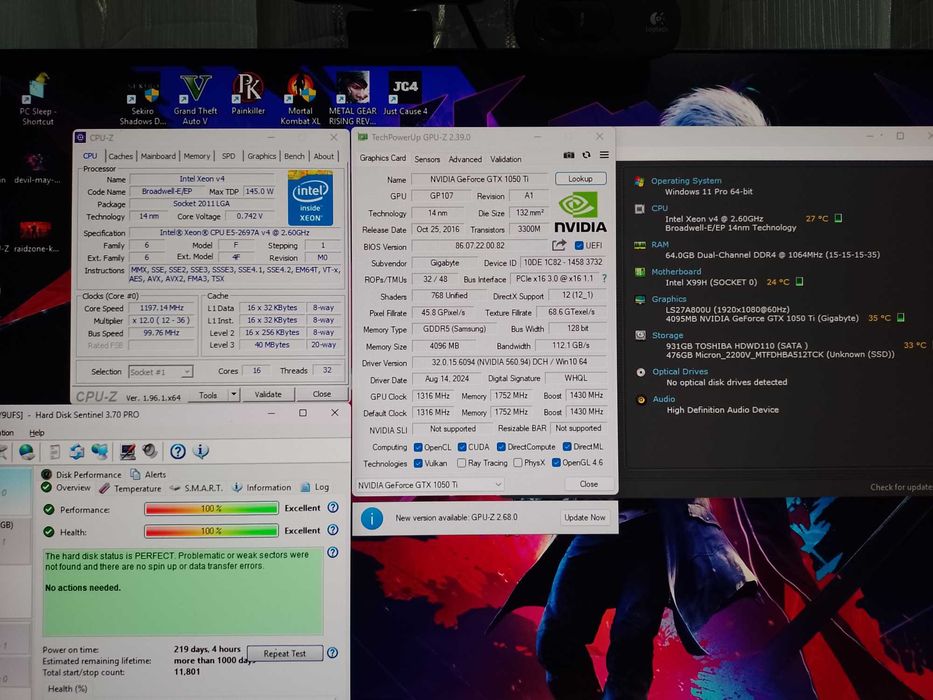
Task: Open the Just Cause 4 shortcut
Action: (405, 94)
